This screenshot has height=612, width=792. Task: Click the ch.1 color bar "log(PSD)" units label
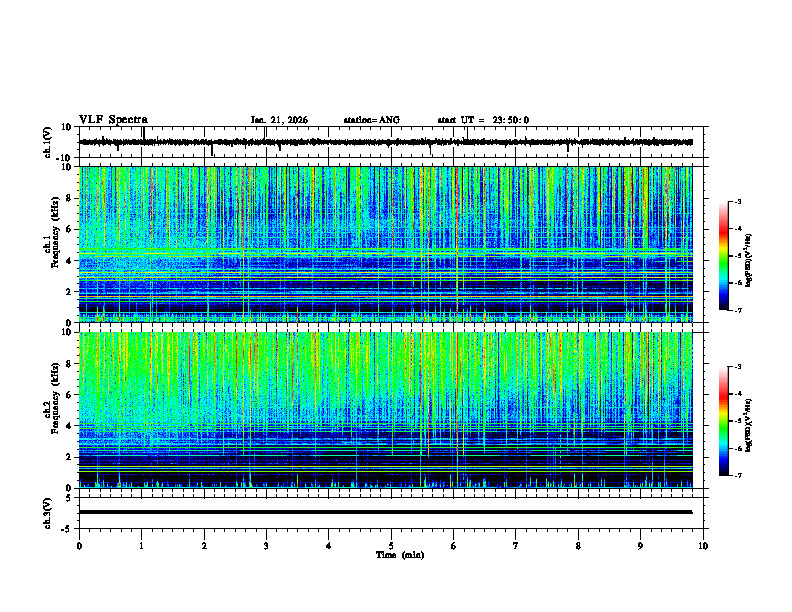coord(749,260)
